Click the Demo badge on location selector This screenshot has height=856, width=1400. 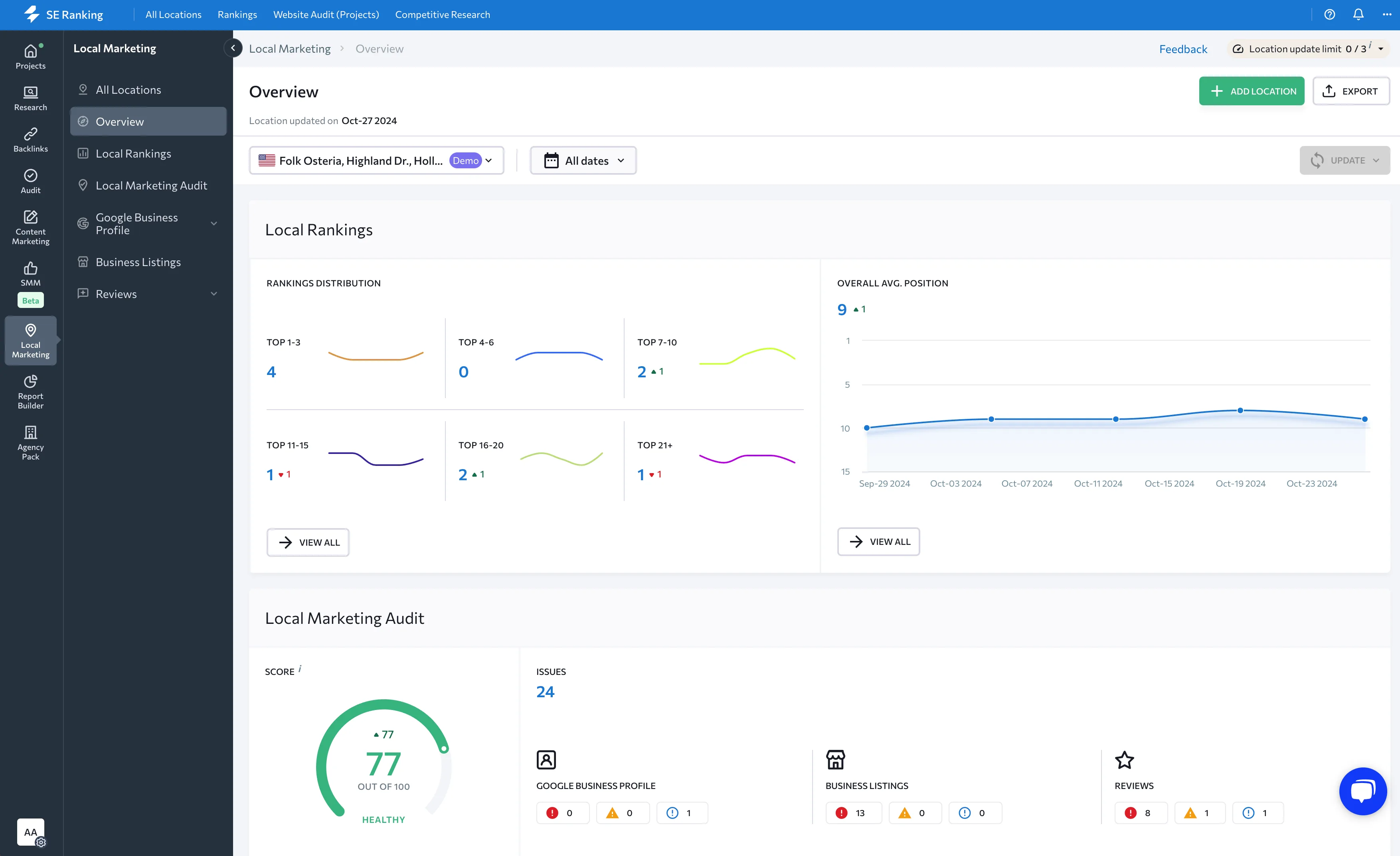(x=465, y=161)
